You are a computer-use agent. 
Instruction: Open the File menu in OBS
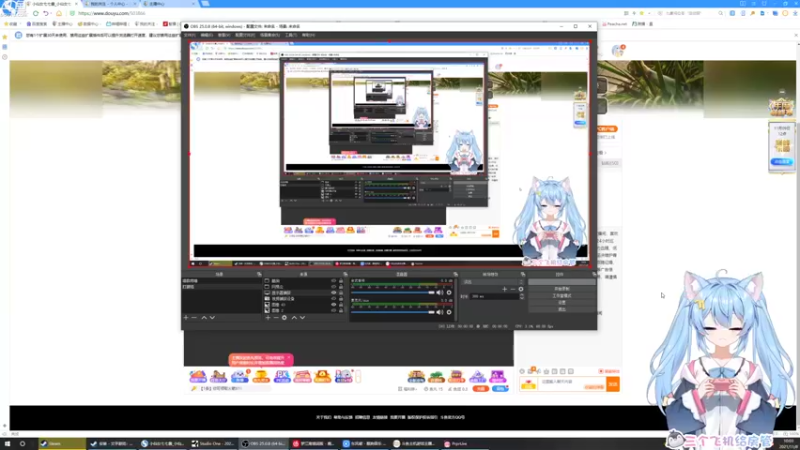coord(189,35)
